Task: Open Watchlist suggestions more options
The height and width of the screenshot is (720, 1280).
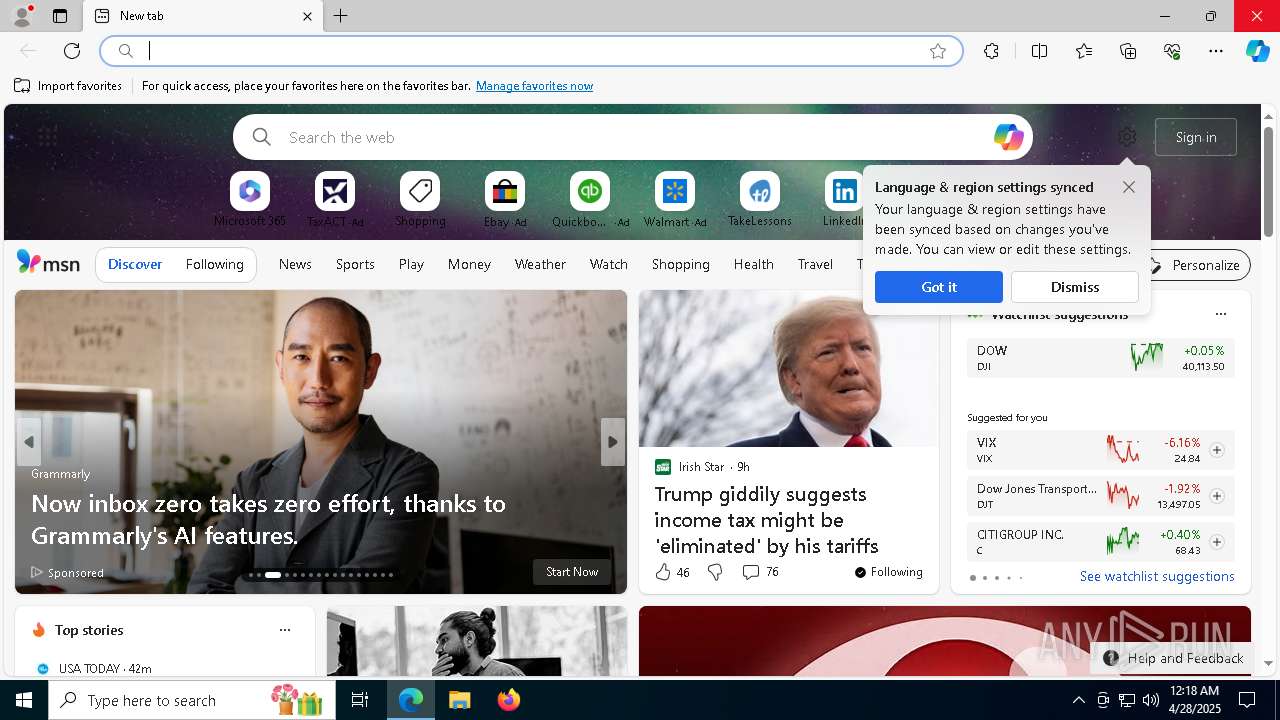Action: pos(1220,314)
